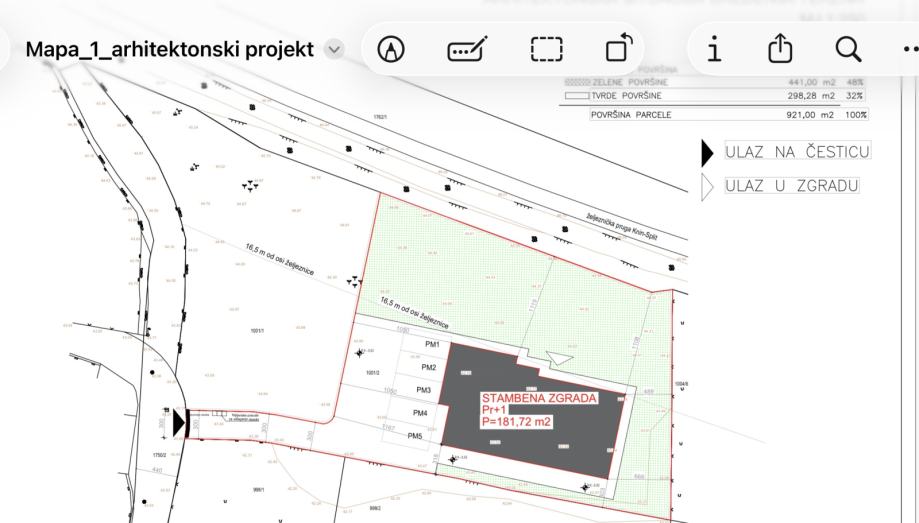Click the 298,28 m2 value
This screenshot has height=523, width=919.
[811, 96]
